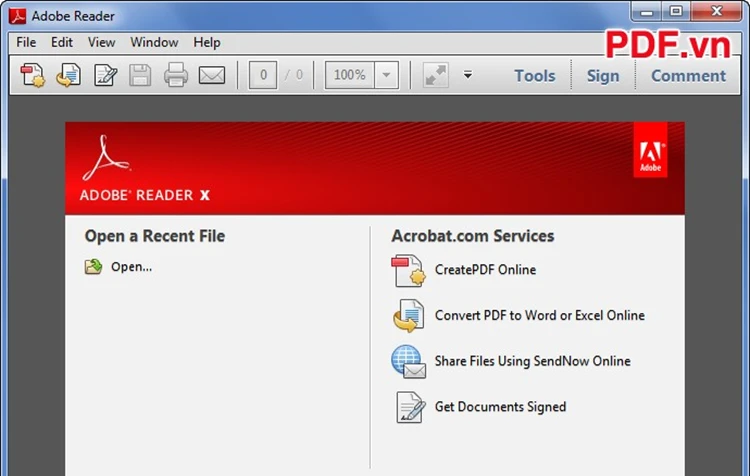Click the Email envelope toolbar icon
Viewport: 750px width, 476px height.
pyautogui.click(x=212, y=76)
